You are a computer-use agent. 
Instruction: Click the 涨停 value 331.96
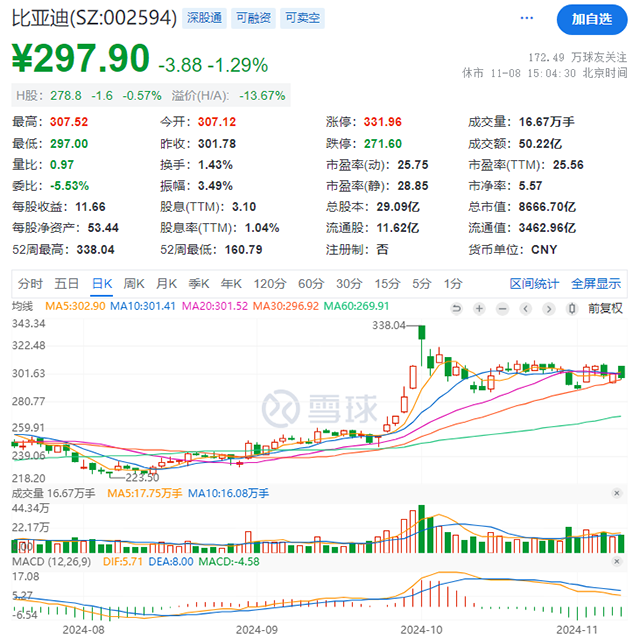click(382, 122)
